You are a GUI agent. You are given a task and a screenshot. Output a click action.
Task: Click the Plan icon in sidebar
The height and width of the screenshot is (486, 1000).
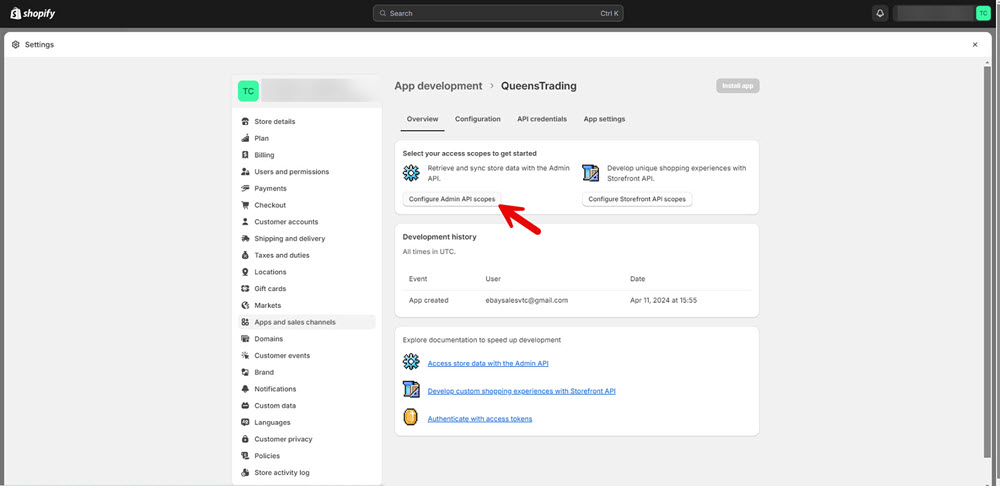point(245,138)
